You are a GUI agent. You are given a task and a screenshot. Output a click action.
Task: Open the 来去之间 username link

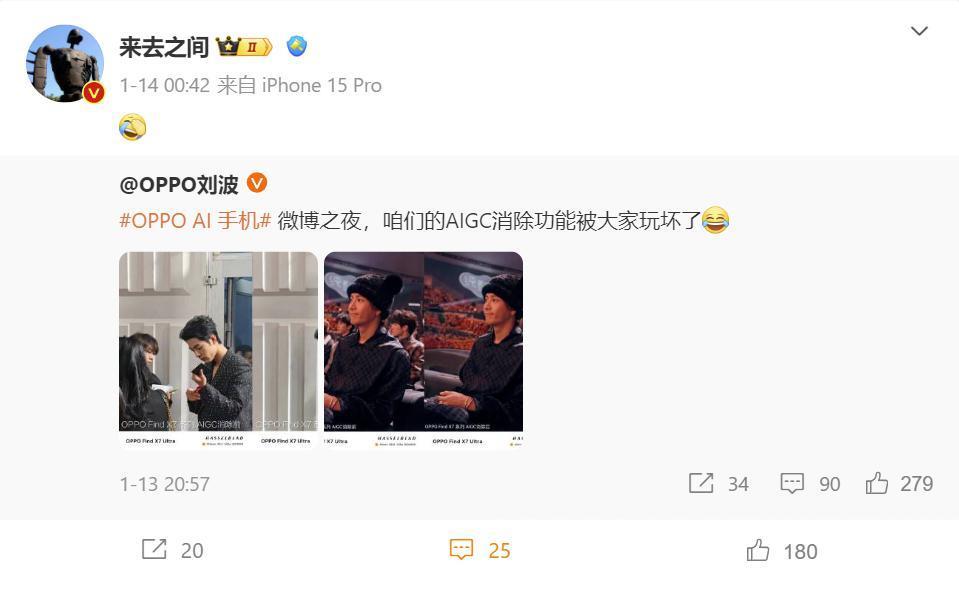pos(164,47)
